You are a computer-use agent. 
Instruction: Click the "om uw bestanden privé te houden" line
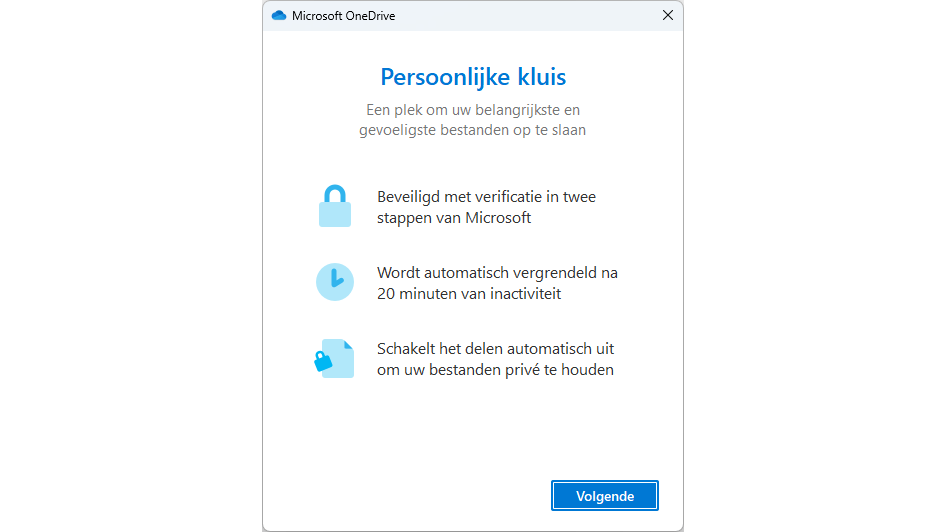[x=495, y=370]
